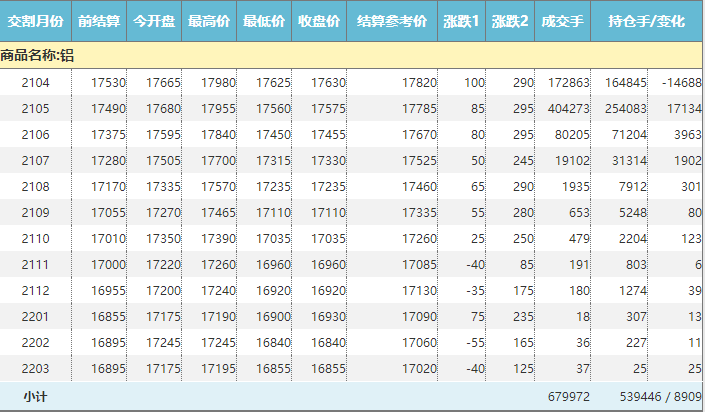Viewport: 705px width, 412px height.
Task: Click the -14688 position change cell
Action: [x=681, y=82]
